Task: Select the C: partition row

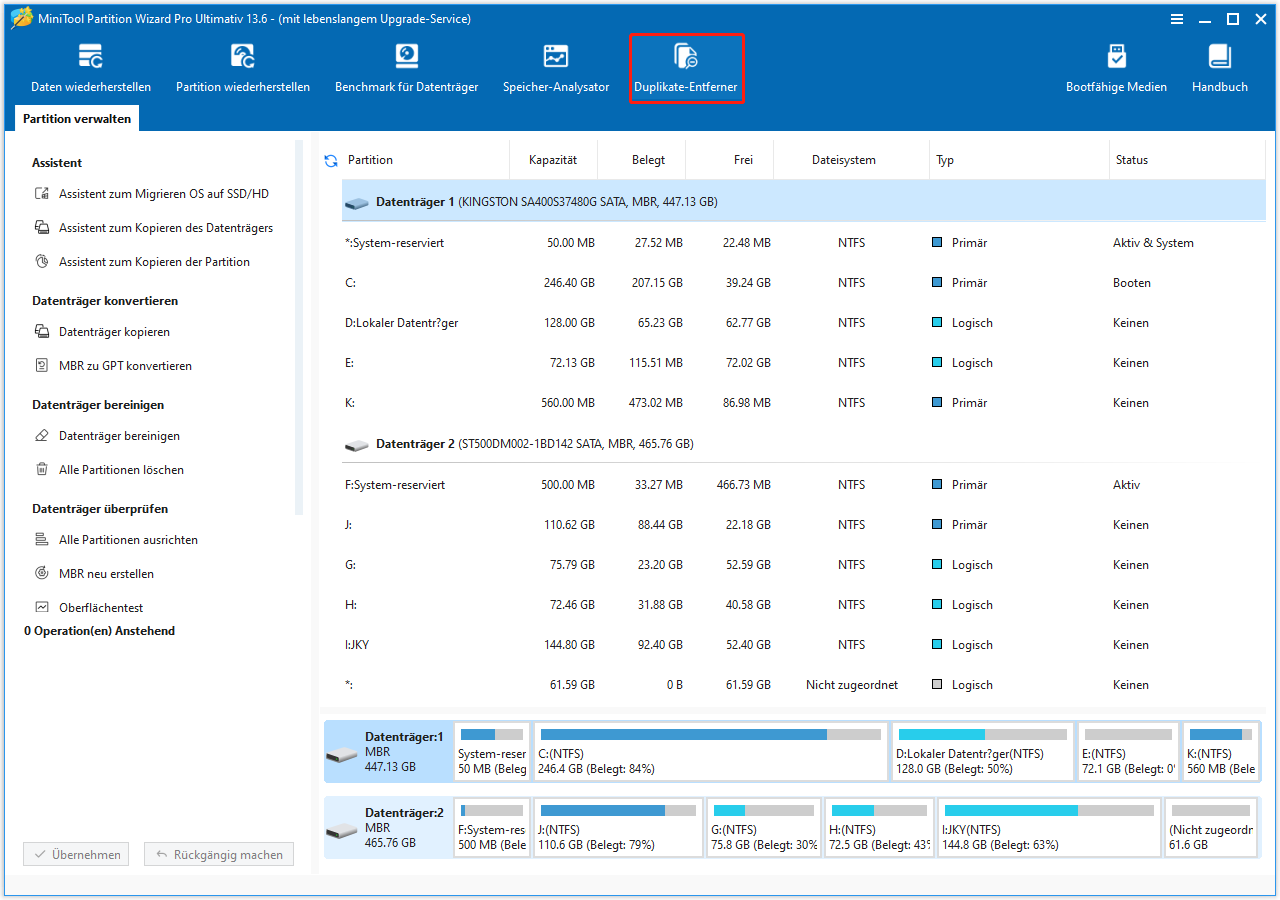Action: pyautogui.click(x=804, y=283)
